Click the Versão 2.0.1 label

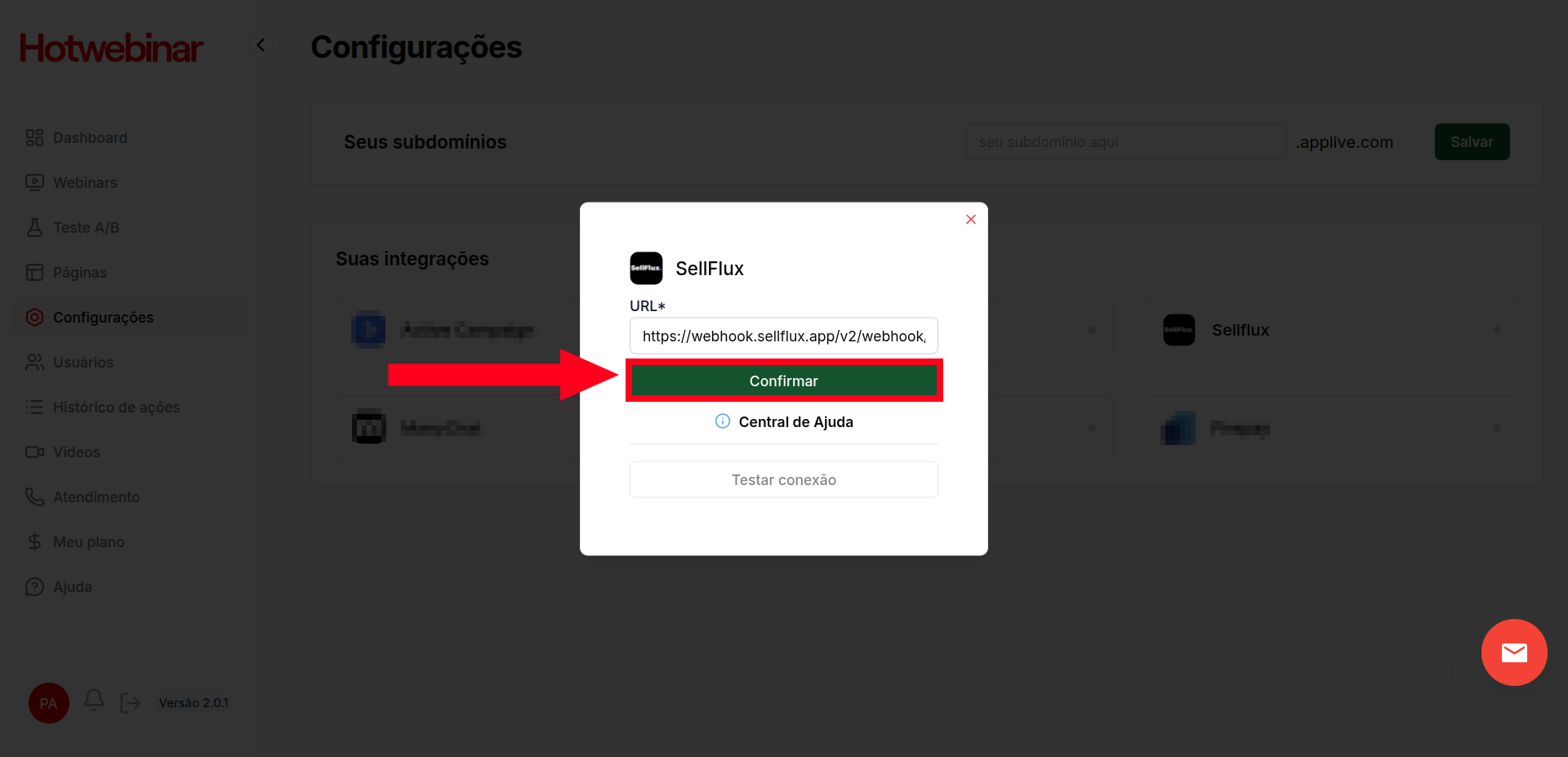coord(194,703)
